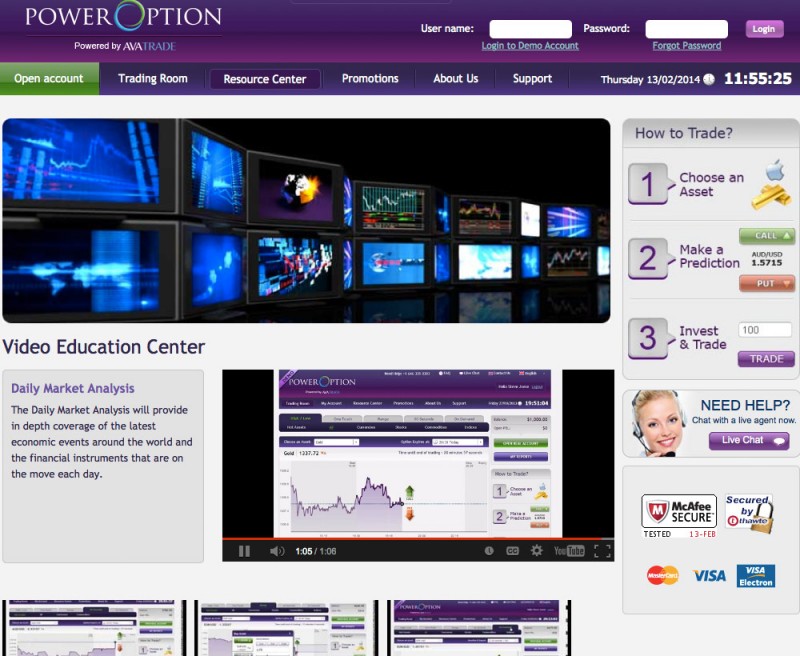
Task: Open video settings gear
Action: pos(536,551)
